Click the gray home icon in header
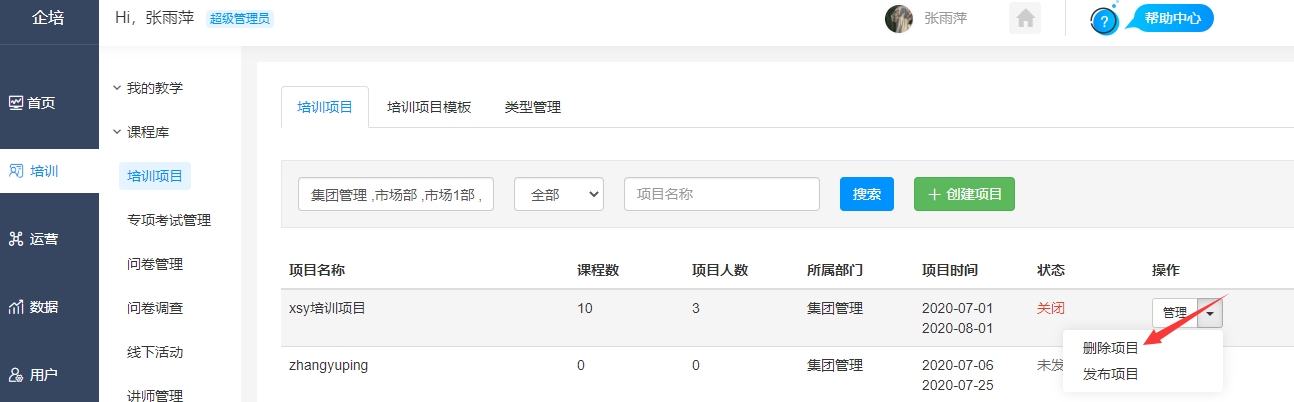This screenshot has height=402, width=1294. [x=1024, y=18]
